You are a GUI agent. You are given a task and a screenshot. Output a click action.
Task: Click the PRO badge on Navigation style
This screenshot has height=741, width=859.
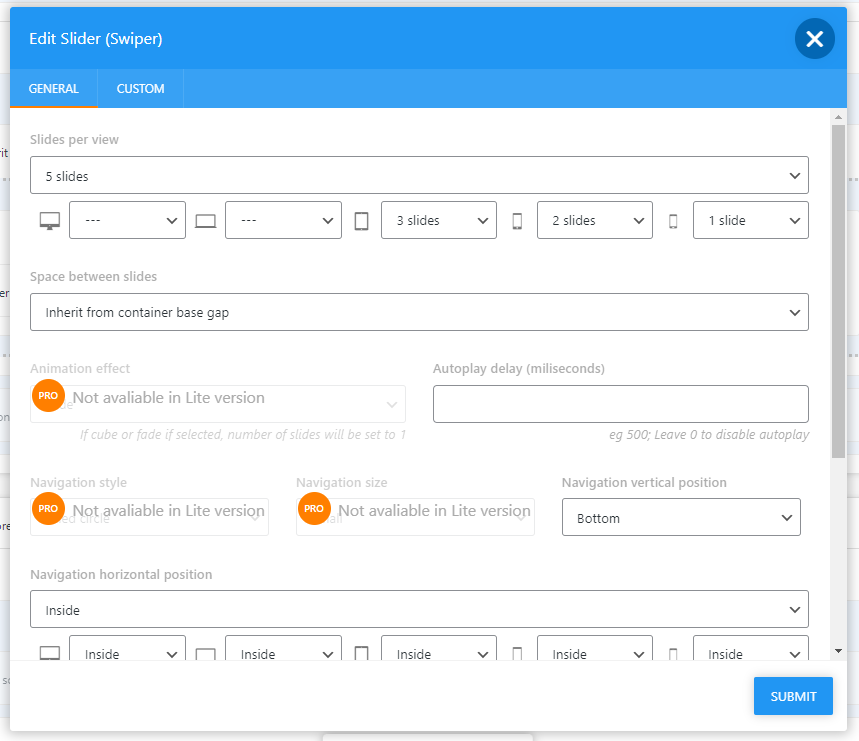pyautogui.click(x=48, y=509)
